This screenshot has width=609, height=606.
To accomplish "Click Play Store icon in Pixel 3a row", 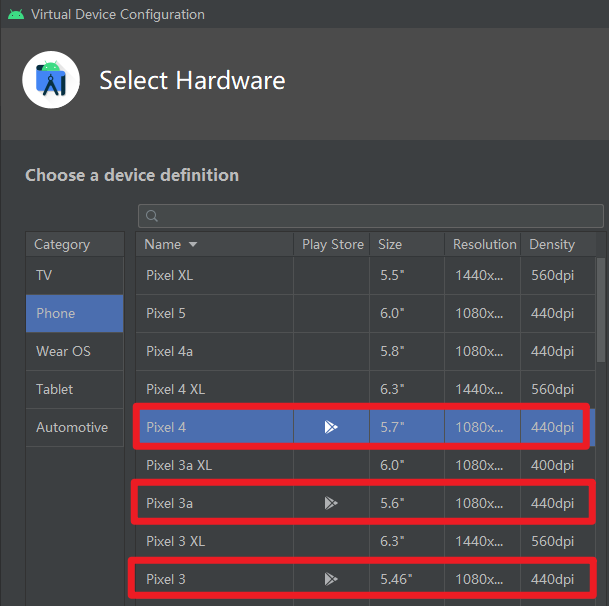I will [331, 503].
